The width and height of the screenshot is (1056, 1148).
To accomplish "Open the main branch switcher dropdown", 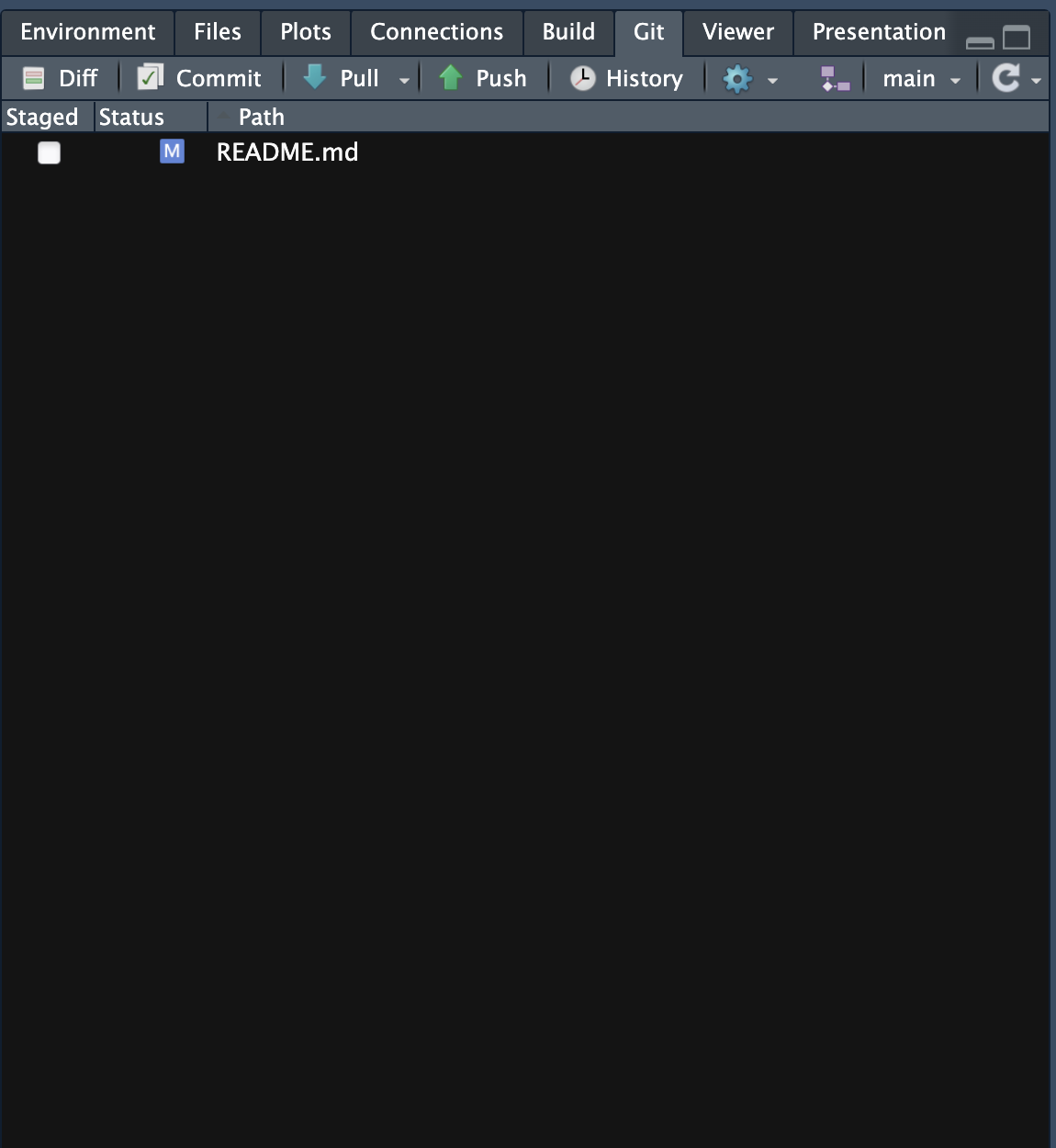I will (x=921, y=80).
